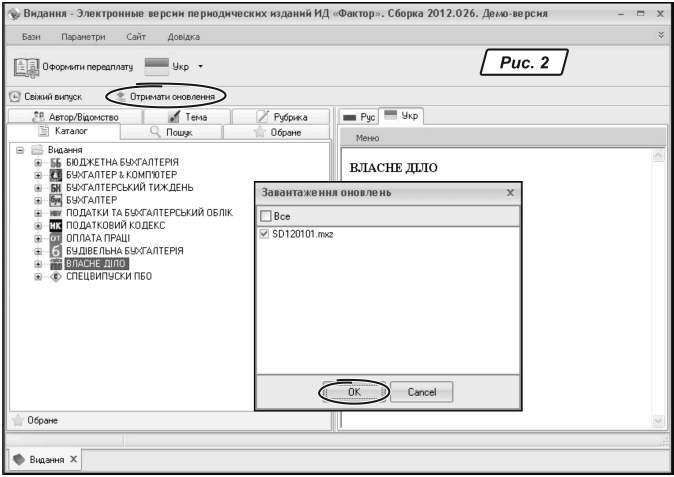This screenshot has width=674, height=477.
Task: Click Cancel in Завантаження оновлень dialog
Action: pos(421,393)
